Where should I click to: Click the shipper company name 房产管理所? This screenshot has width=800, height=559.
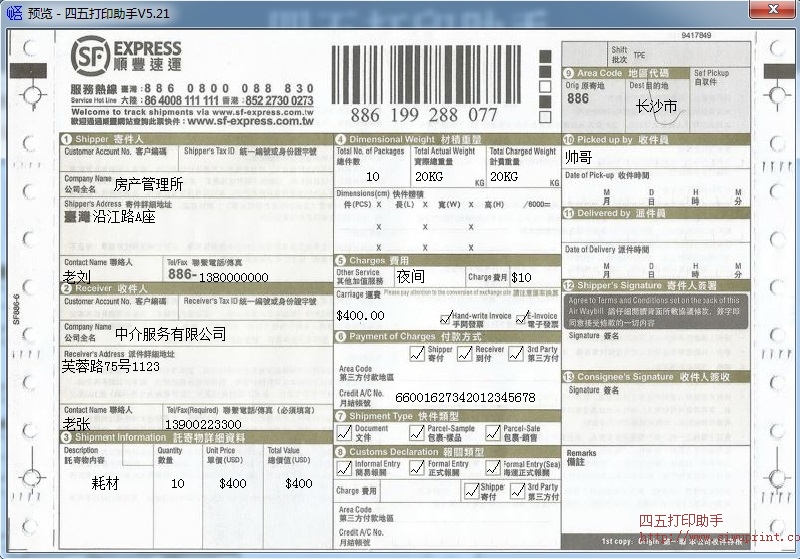(x=148, y=184)
